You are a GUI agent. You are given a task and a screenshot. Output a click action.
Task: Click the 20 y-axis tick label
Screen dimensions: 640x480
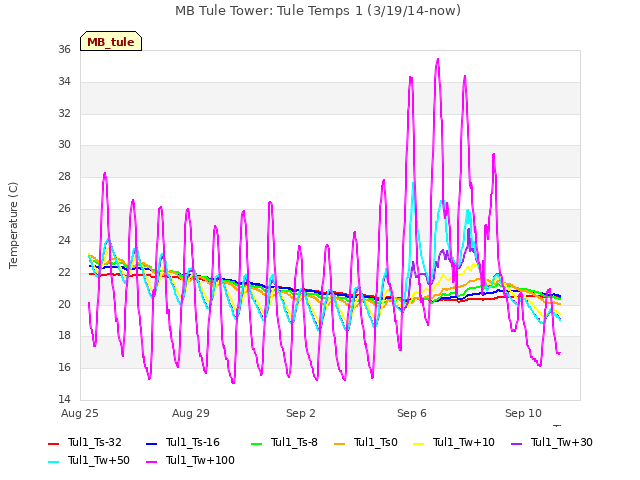click(x=64, y=304)
